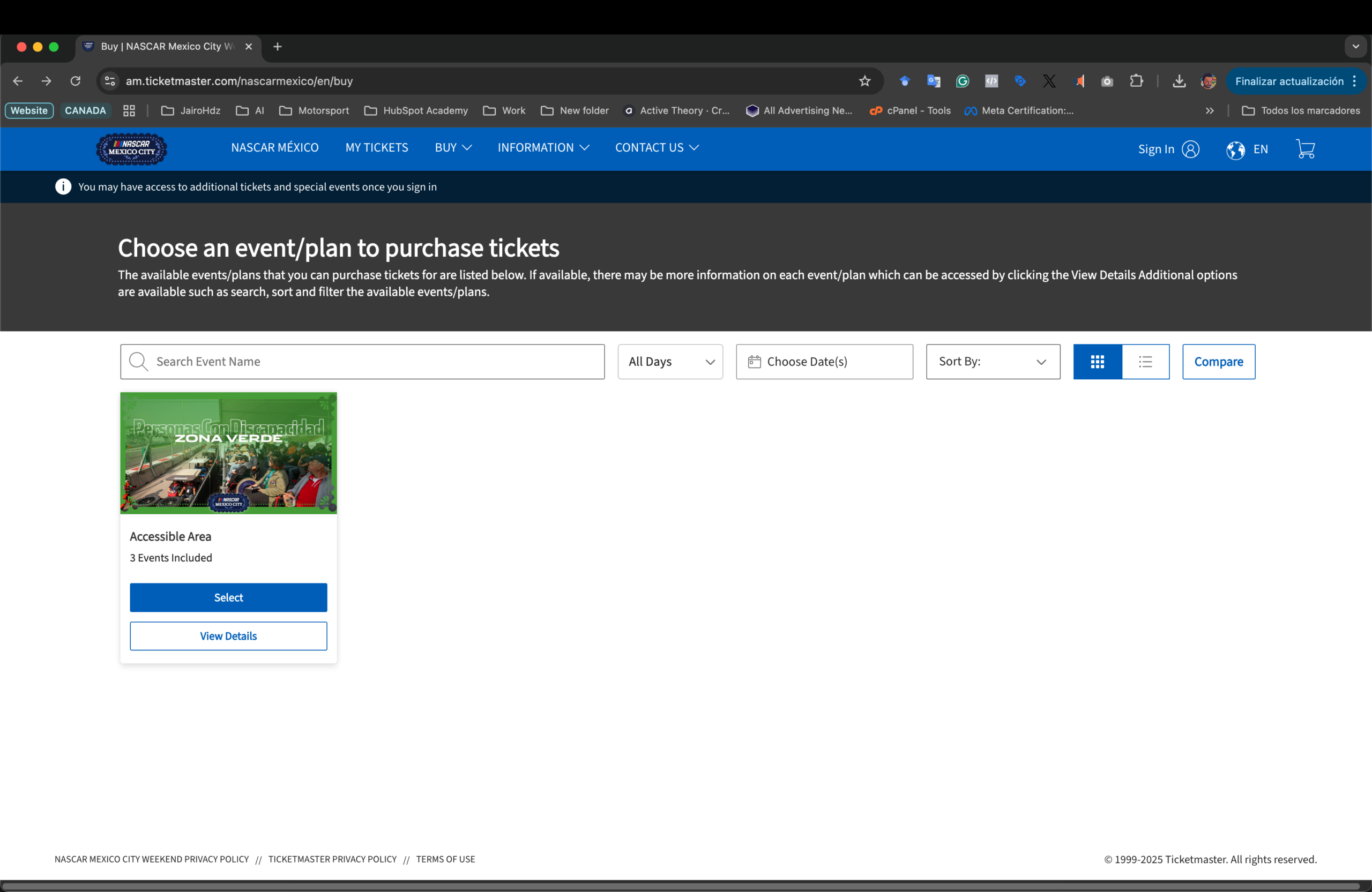The width and height of the screenshot is (1372, 892).
Task: Expand the All Days dropdown
Action: (x=670, y=362)
